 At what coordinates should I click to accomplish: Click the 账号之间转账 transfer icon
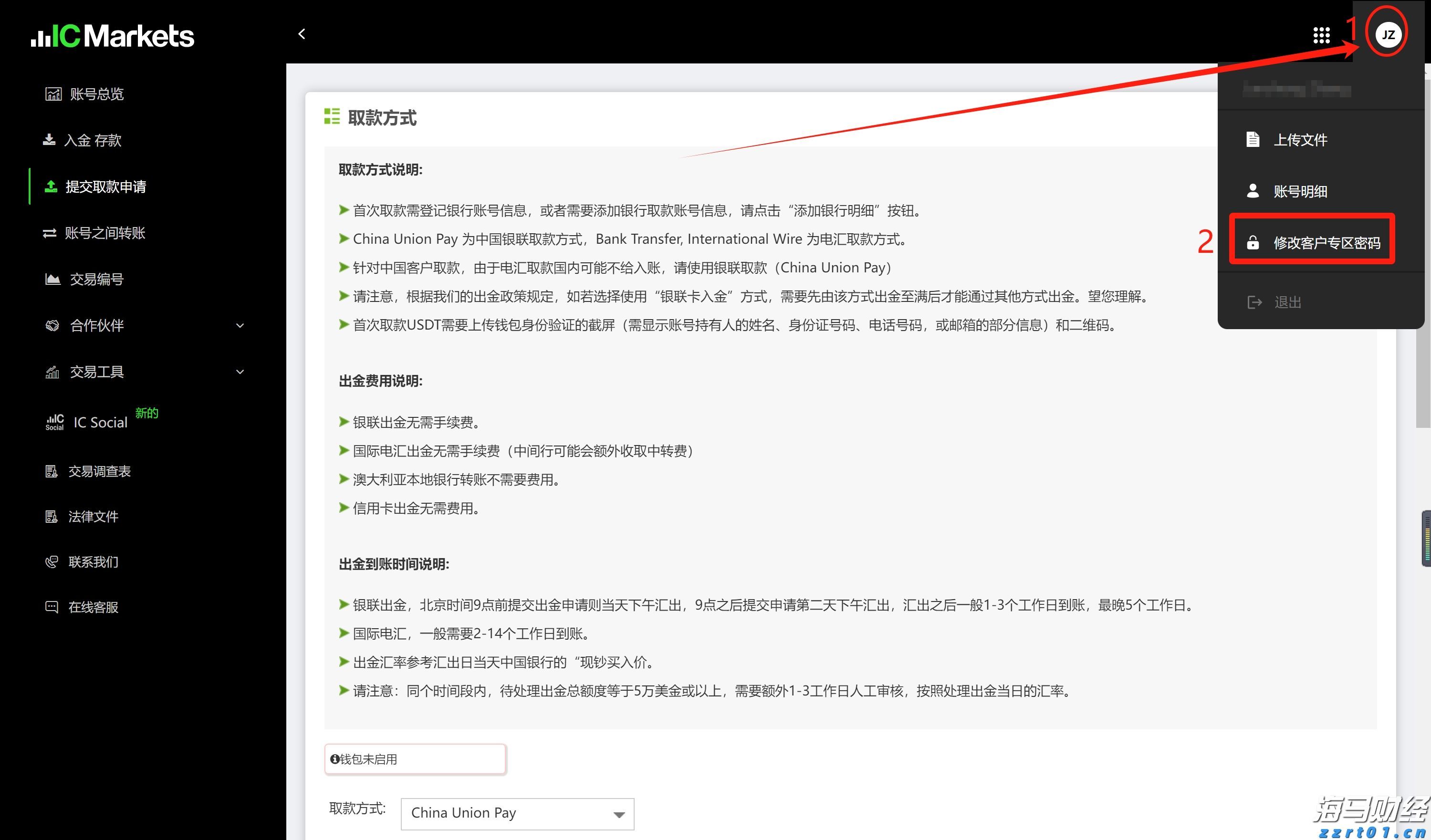pyautogui.click(x=51, y=233)
